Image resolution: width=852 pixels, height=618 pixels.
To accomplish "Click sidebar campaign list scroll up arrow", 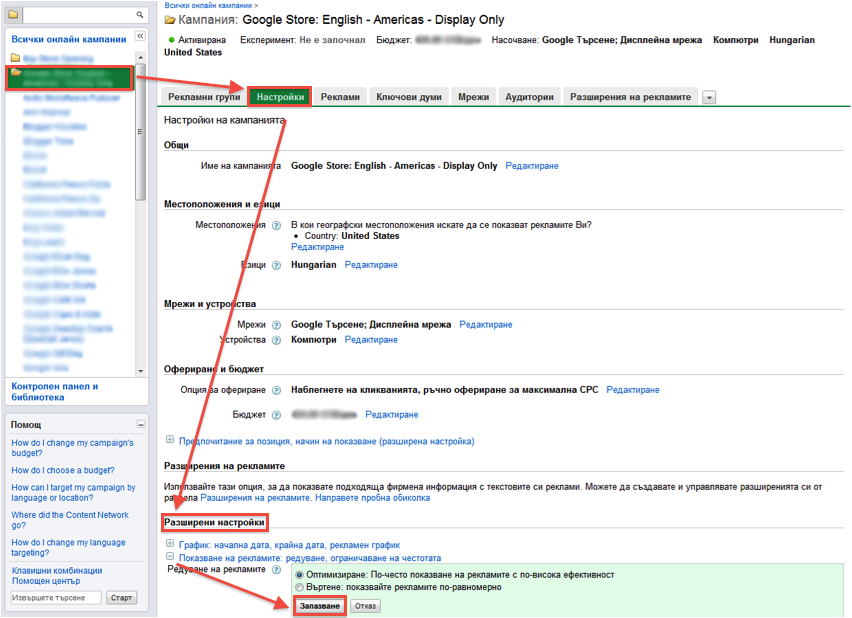I will [x=141, y=57].
